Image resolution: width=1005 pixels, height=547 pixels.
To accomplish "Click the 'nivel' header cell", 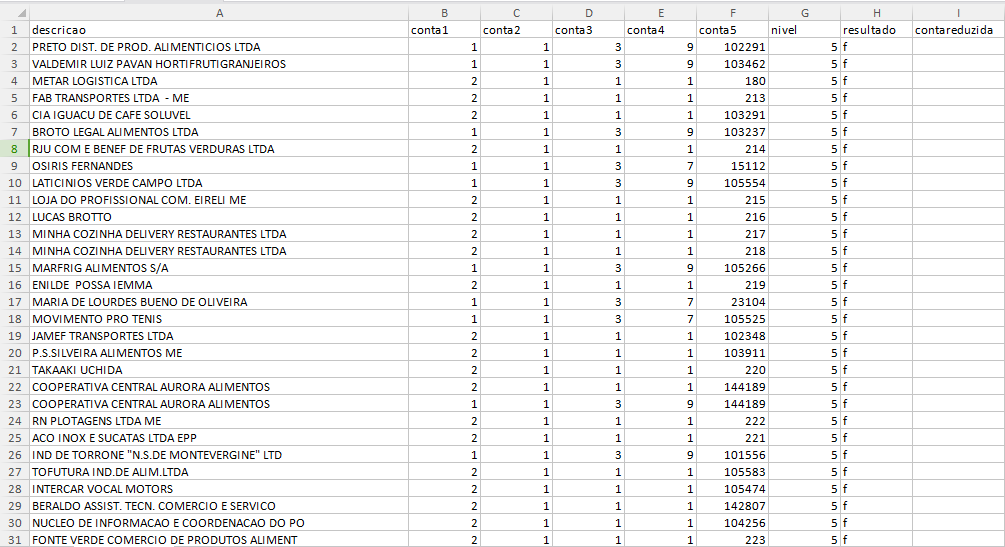I will tap(805, 30).
